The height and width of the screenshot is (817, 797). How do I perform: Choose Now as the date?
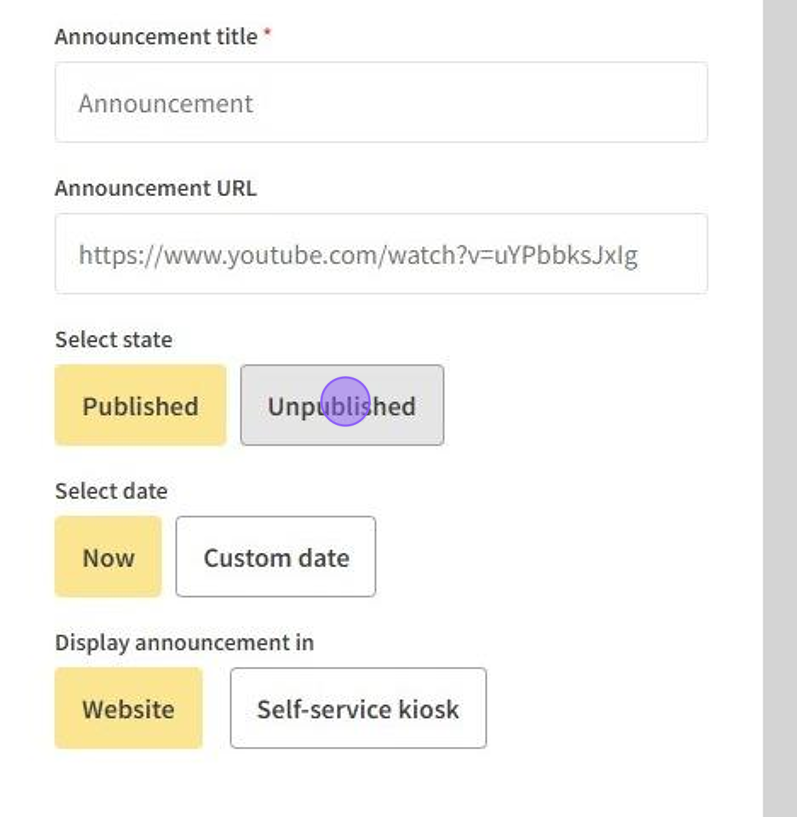(x=108, y=557)
